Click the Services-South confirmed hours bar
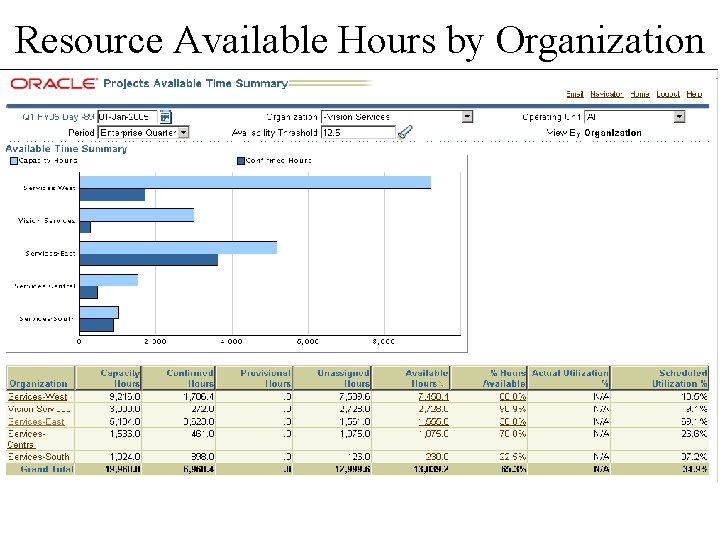The height and width of the screenshot is (540, 720). pos(96,325)
